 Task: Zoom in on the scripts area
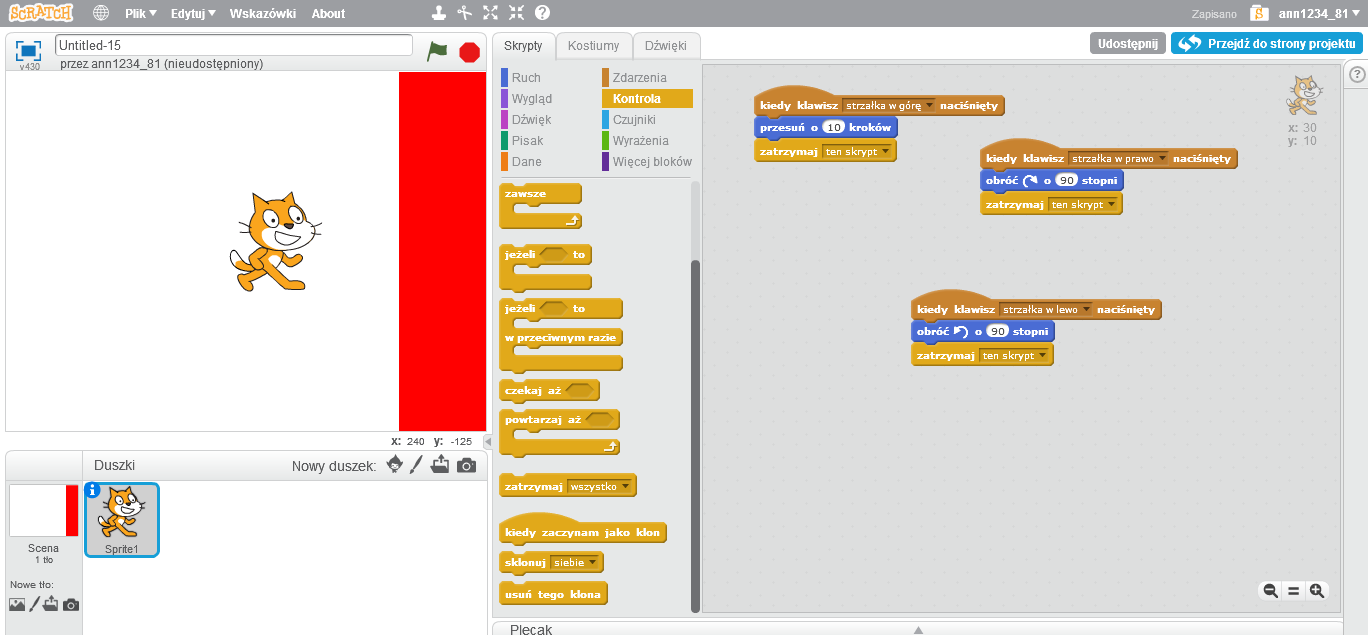1318,590
